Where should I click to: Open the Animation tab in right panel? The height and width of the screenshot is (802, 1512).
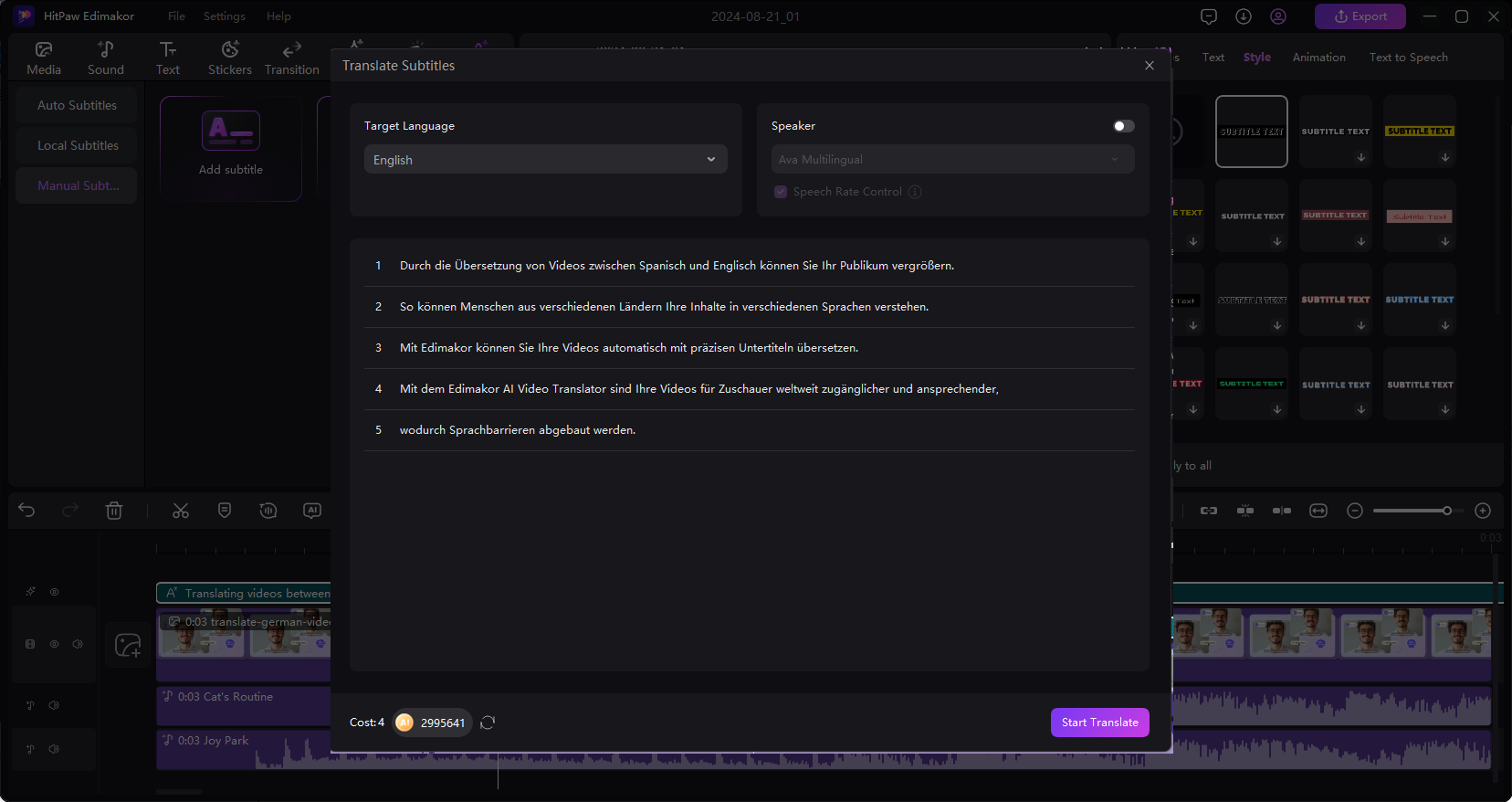pyautogui.click(x=1318, y=58)
